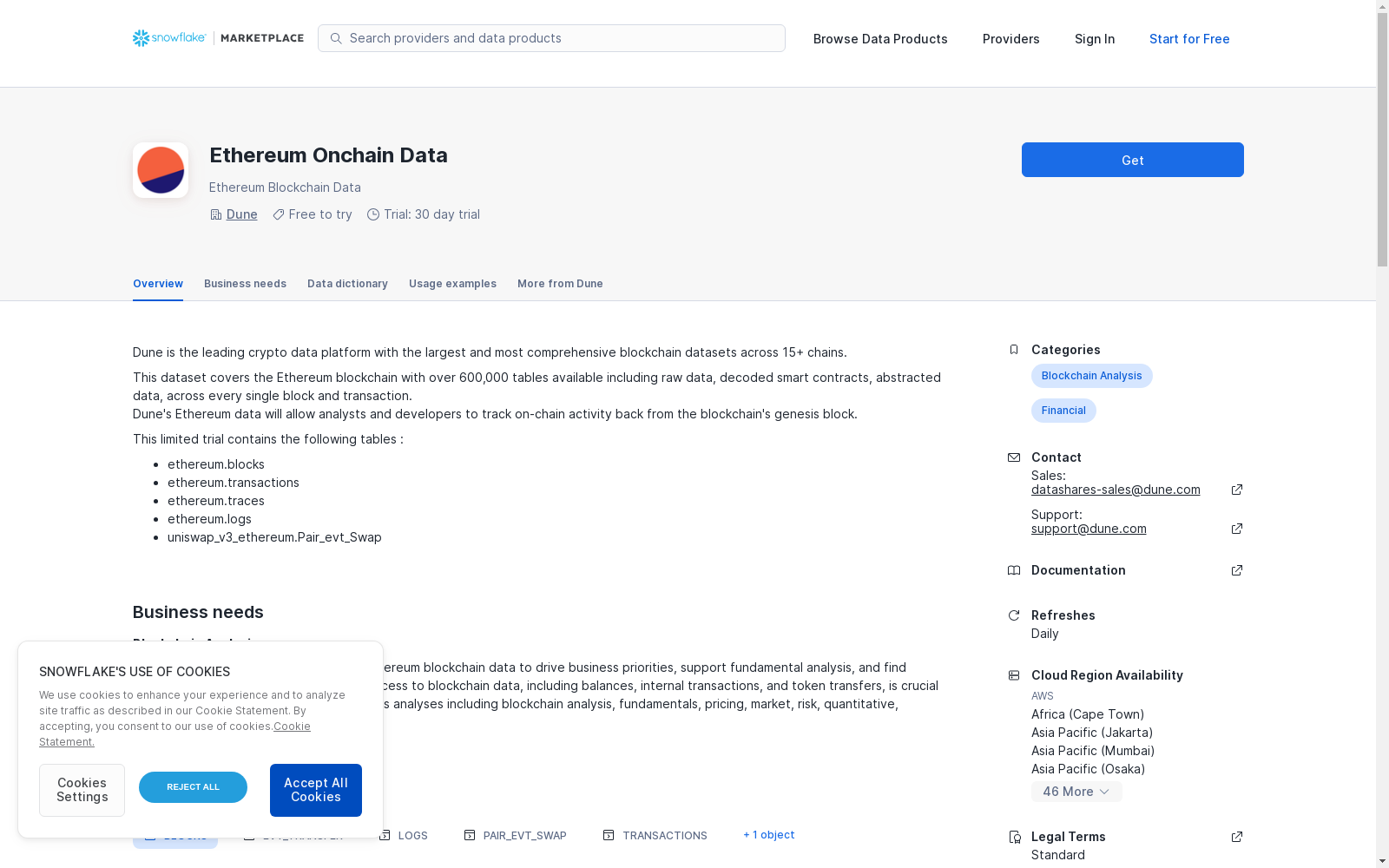The height and width of the screenshot is (868, 1389).
Task: Click the LOGS table icon
Action: [x=385, y=835]
